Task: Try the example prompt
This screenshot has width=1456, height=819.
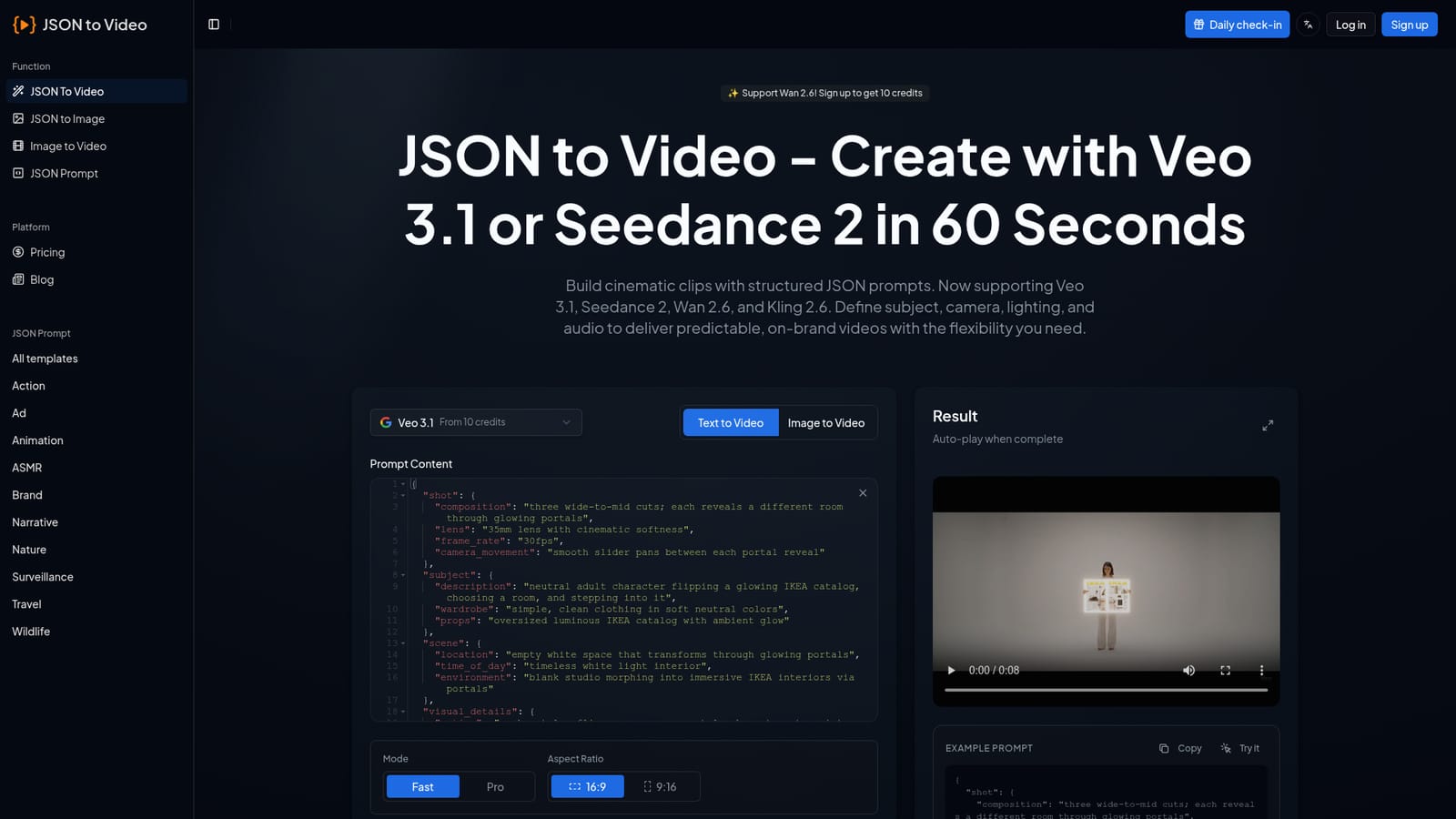Action: 1240,748
